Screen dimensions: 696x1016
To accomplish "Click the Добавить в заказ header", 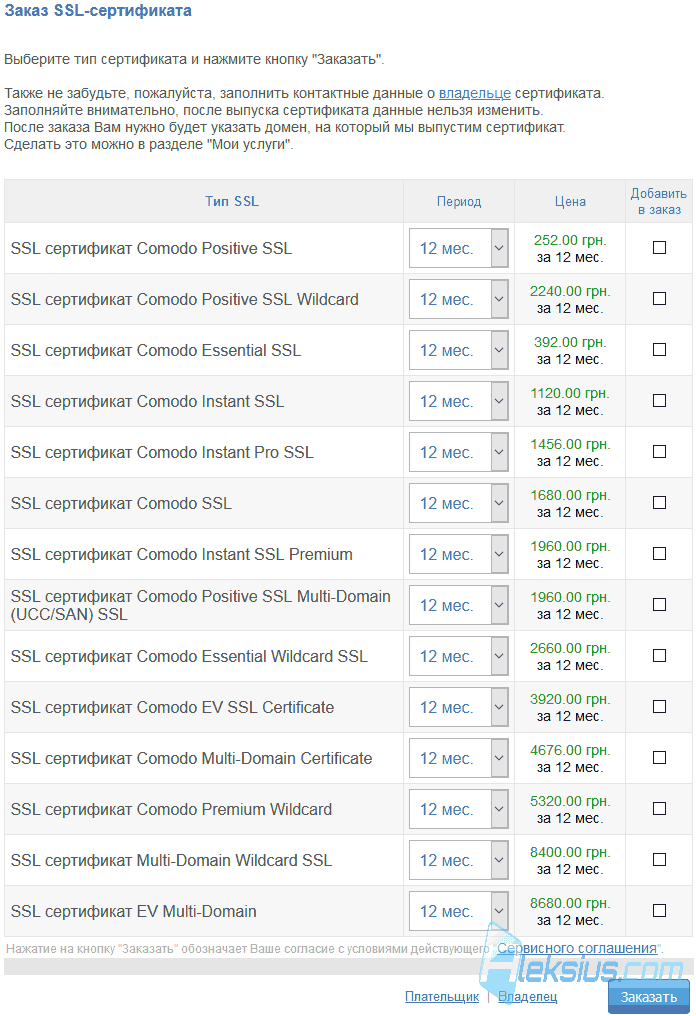I will [x=658, y=202].
